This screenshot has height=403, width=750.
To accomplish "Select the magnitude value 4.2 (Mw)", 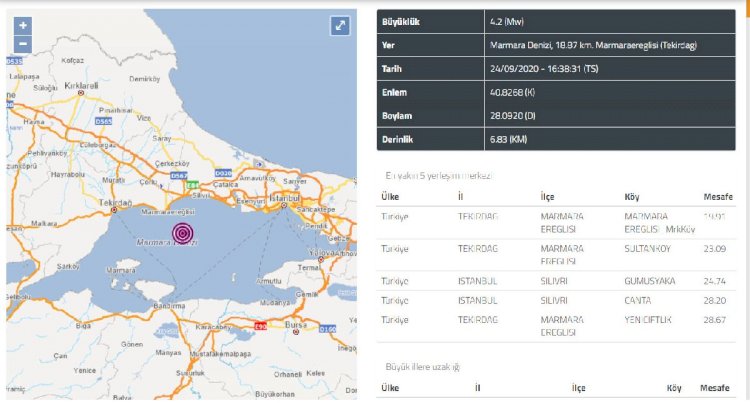I will coord(507,22).
